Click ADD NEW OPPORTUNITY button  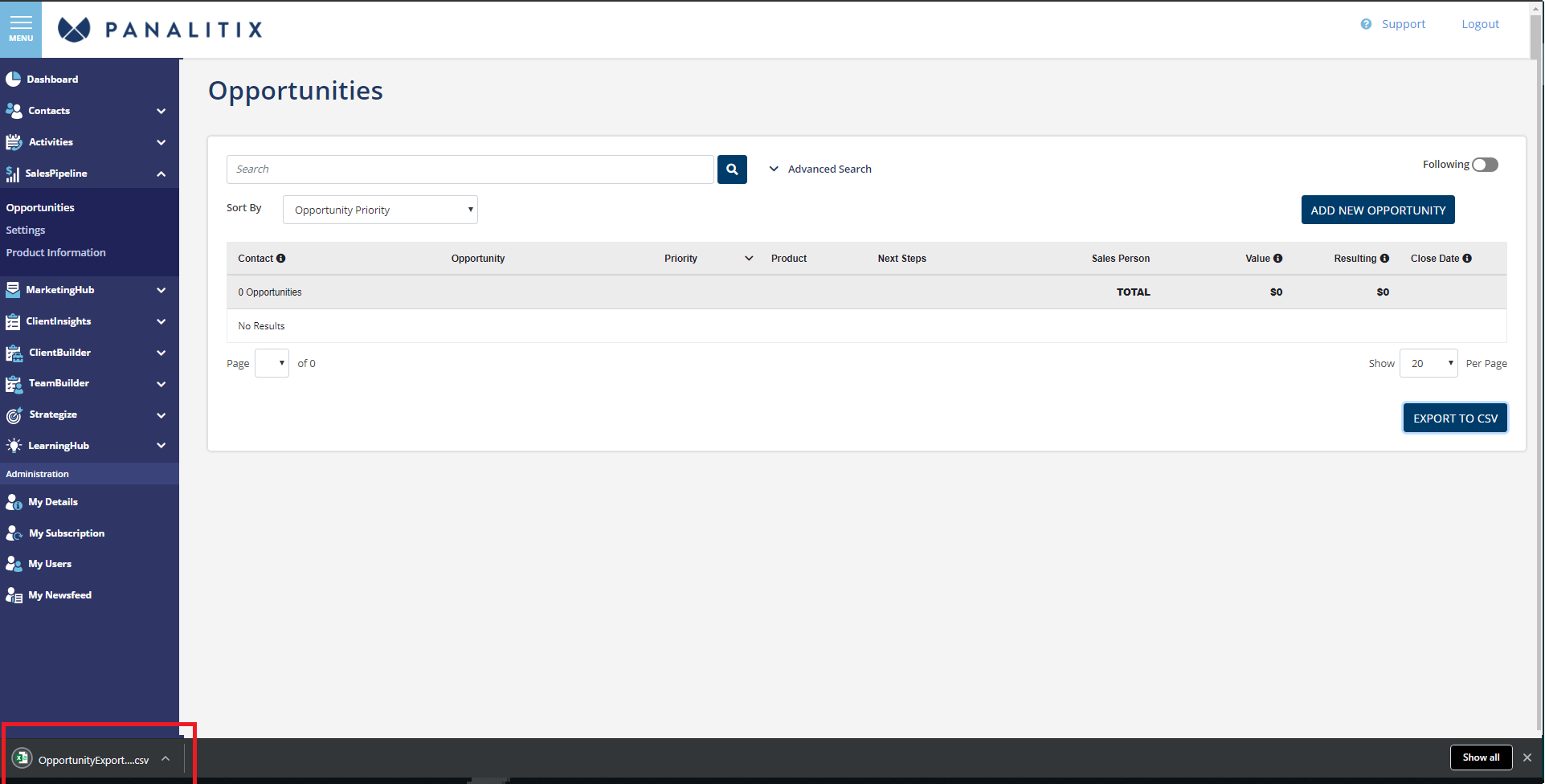(1378, 210)
